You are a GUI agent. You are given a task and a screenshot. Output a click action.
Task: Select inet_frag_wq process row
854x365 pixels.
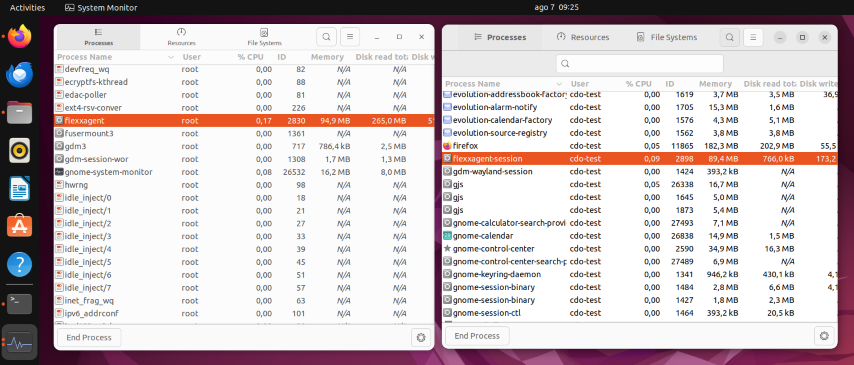[x=244, y=300]
